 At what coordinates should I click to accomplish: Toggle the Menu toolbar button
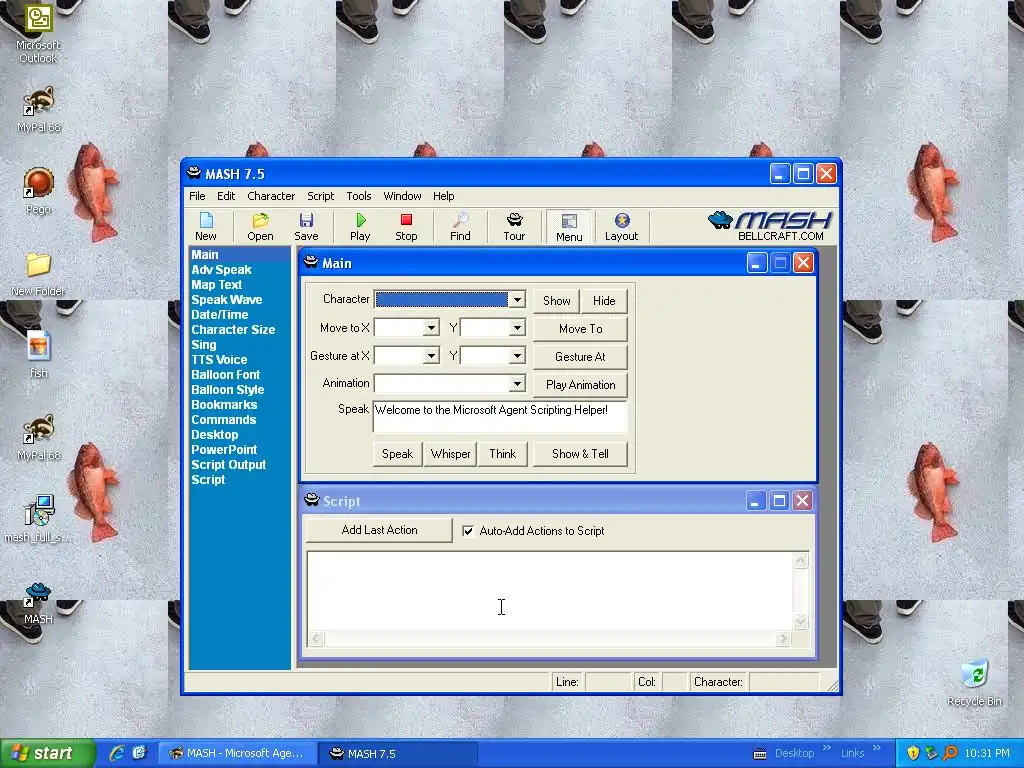click(x=569, y=227)
